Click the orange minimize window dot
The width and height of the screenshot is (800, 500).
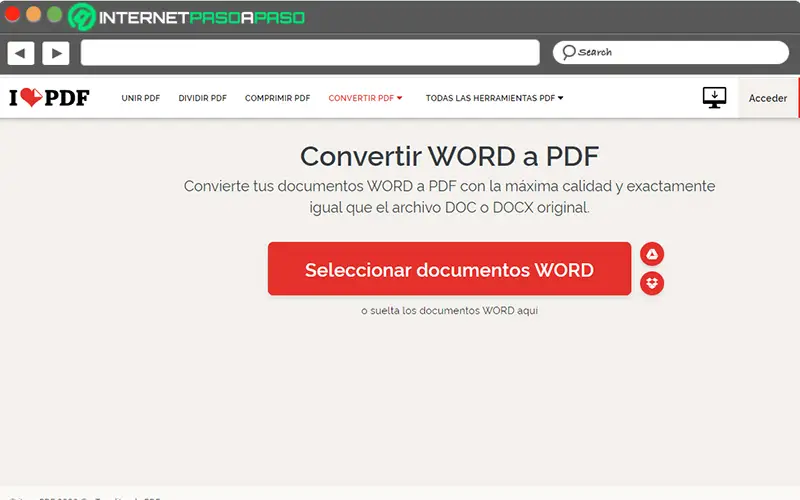point(33,14)
